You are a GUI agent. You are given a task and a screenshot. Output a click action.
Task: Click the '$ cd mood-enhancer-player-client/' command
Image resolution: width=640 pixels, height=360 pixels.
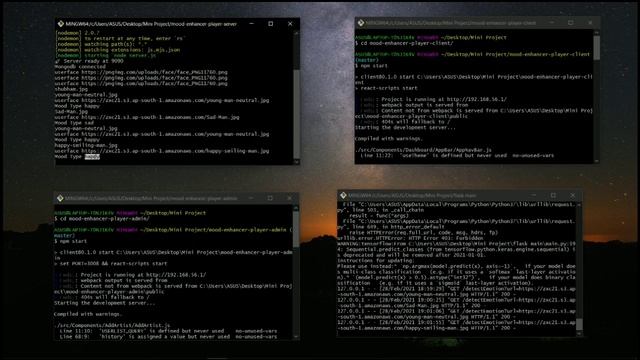click(404, 43)
